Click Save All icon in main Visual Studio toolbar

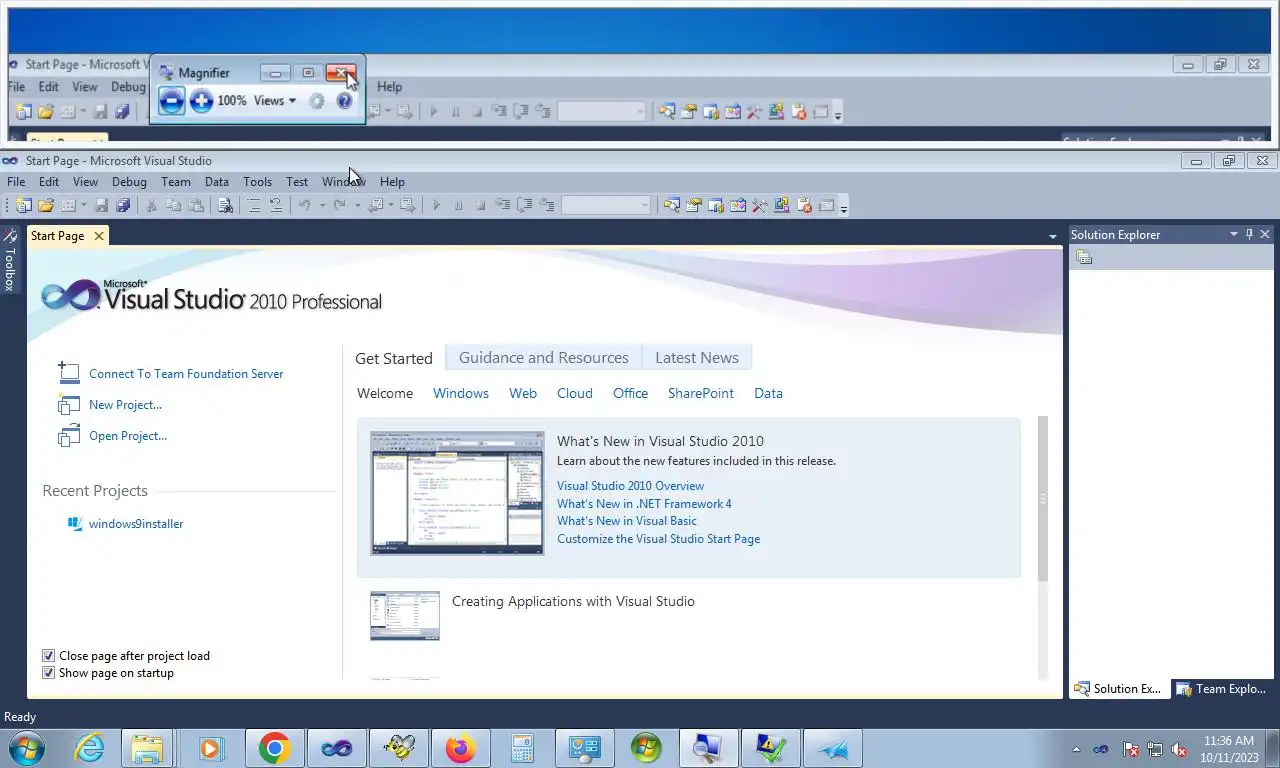(122, 205)
